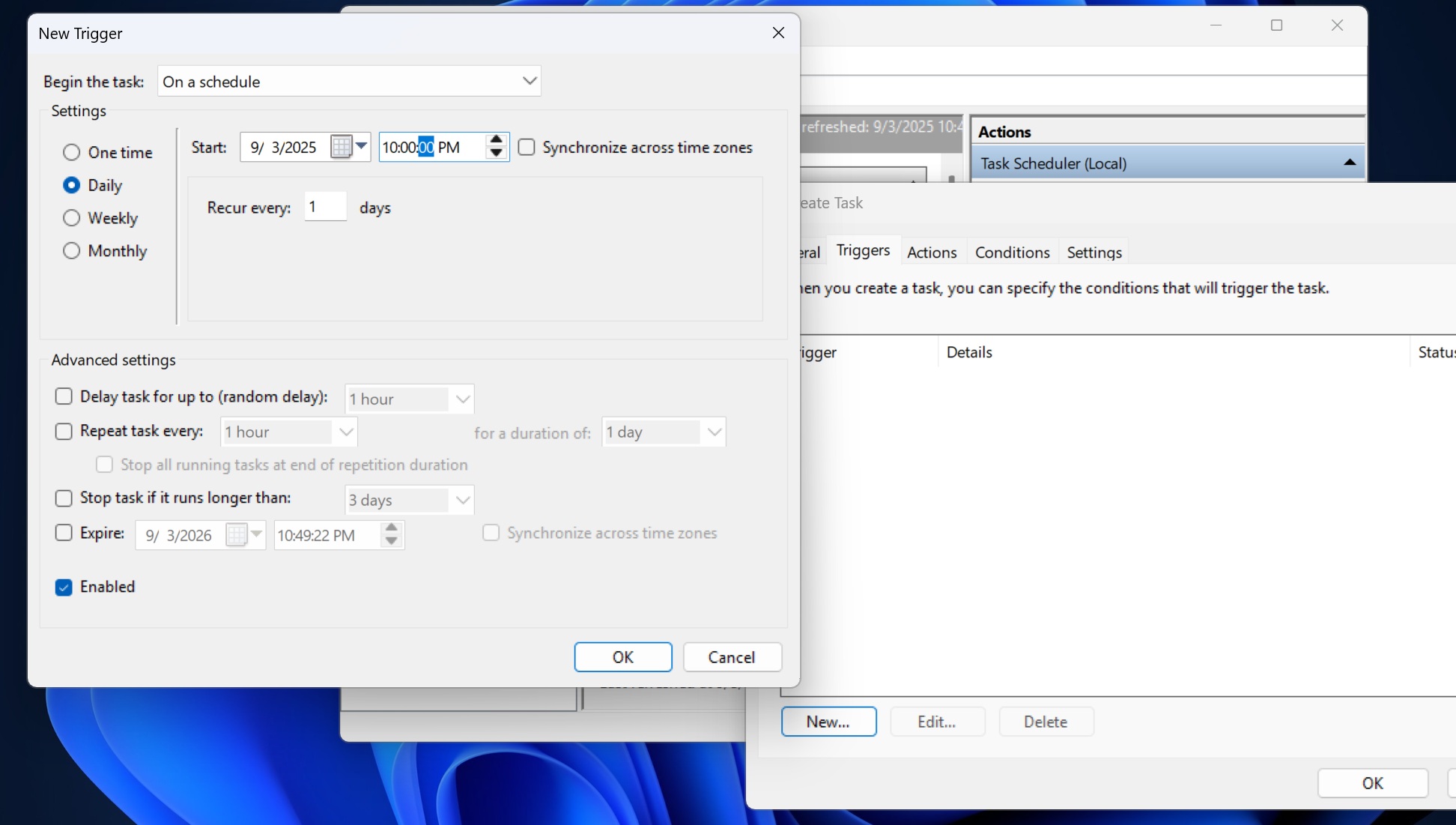The width and height of the screenshot is (1456, 825).
Task: Switch to the Conditions tab
Action: 1012,253
